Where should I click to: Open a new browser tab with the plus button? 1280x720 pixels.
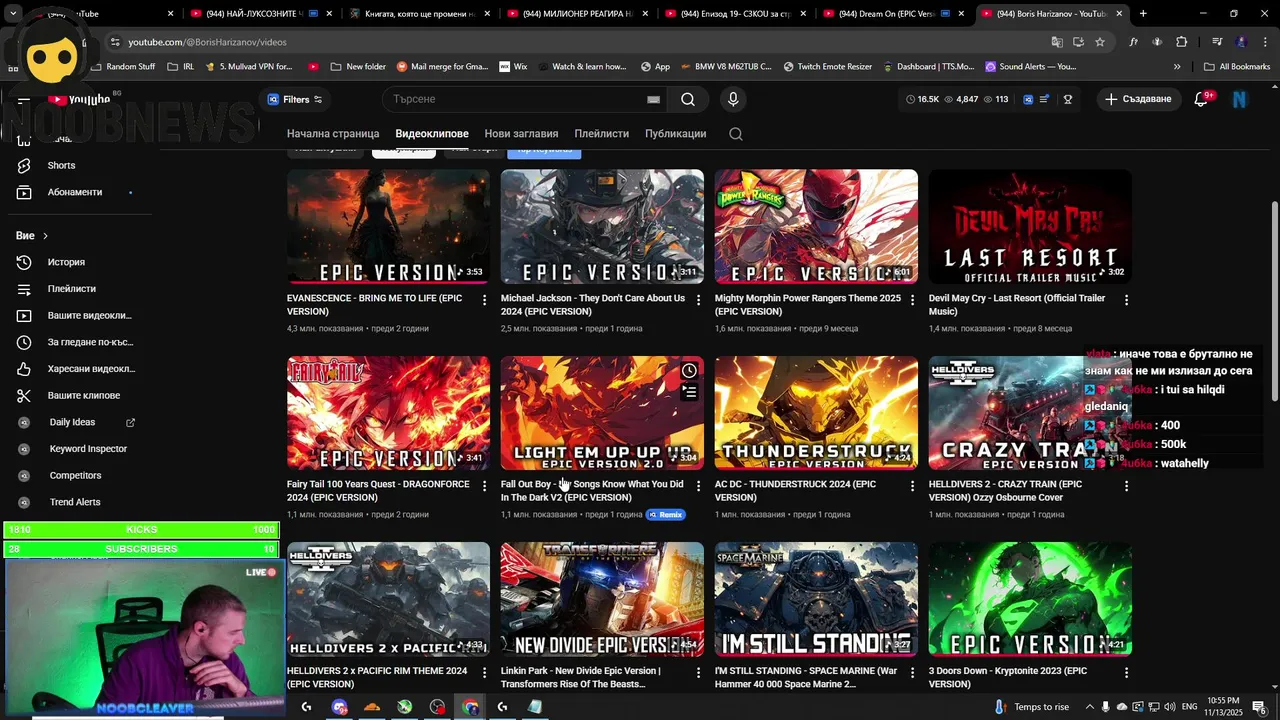tap(1143, 14)
